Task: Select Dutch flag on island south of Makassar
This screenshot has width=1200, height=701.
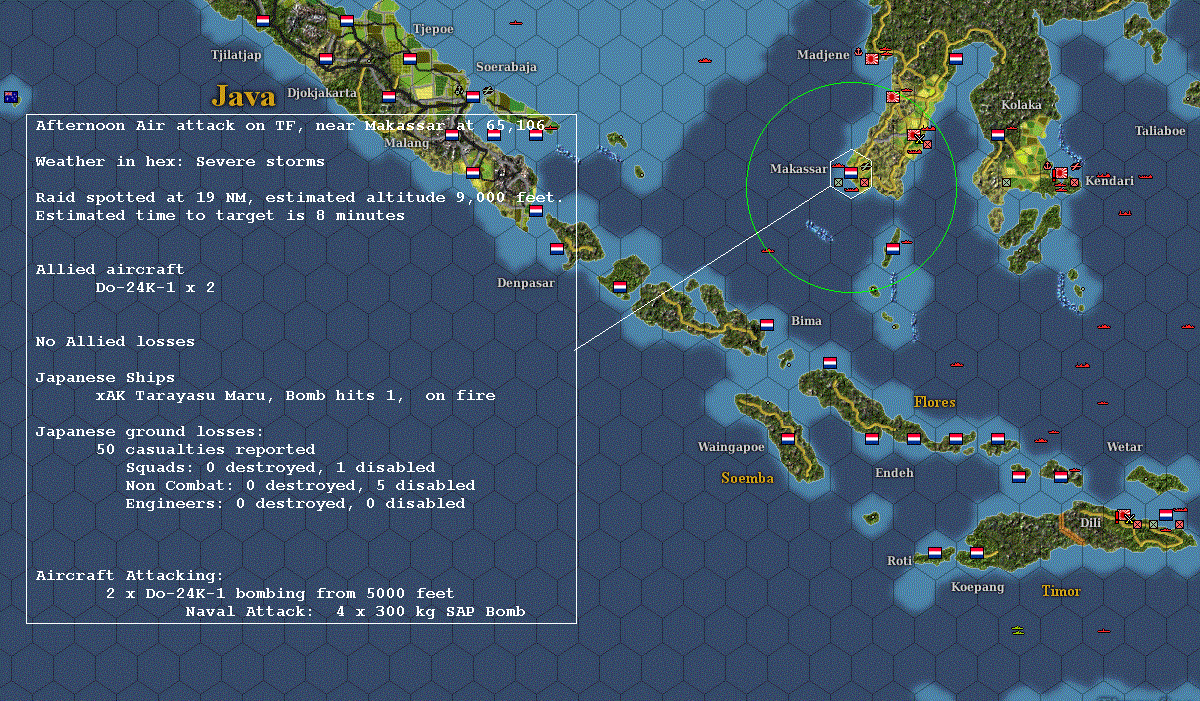Action: (x=892, y=247)
